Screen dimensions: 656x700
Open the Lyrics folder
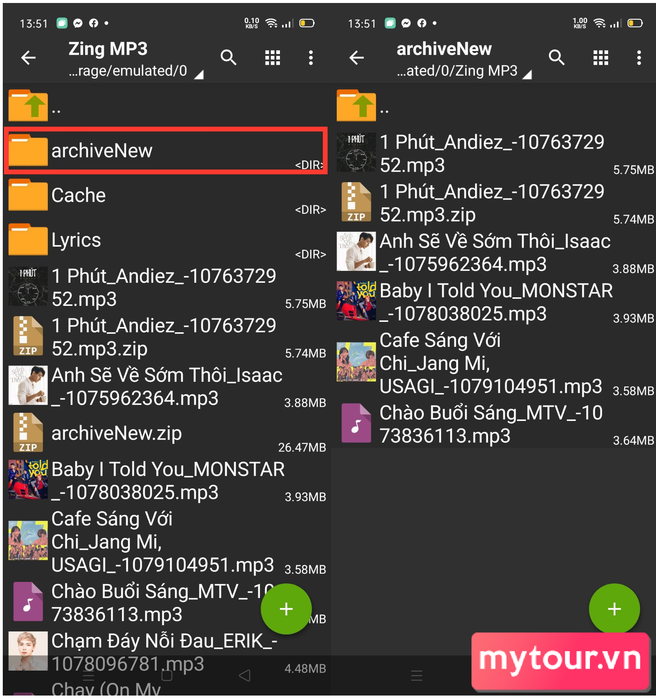click(166, 240)
